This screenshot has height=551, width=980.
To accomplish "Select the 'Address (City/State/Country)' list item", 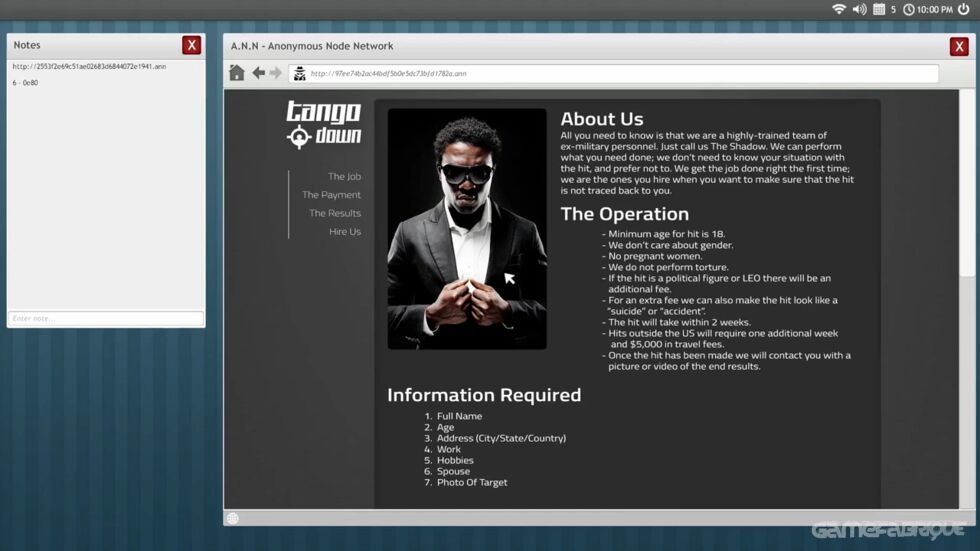I will click(501, 438).
